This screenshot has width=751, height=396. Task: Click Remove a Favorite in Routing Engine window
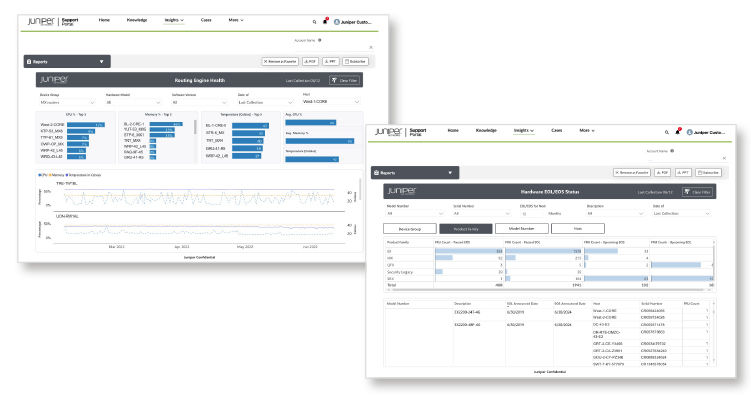pyautogui.click(x=280, y=62)
